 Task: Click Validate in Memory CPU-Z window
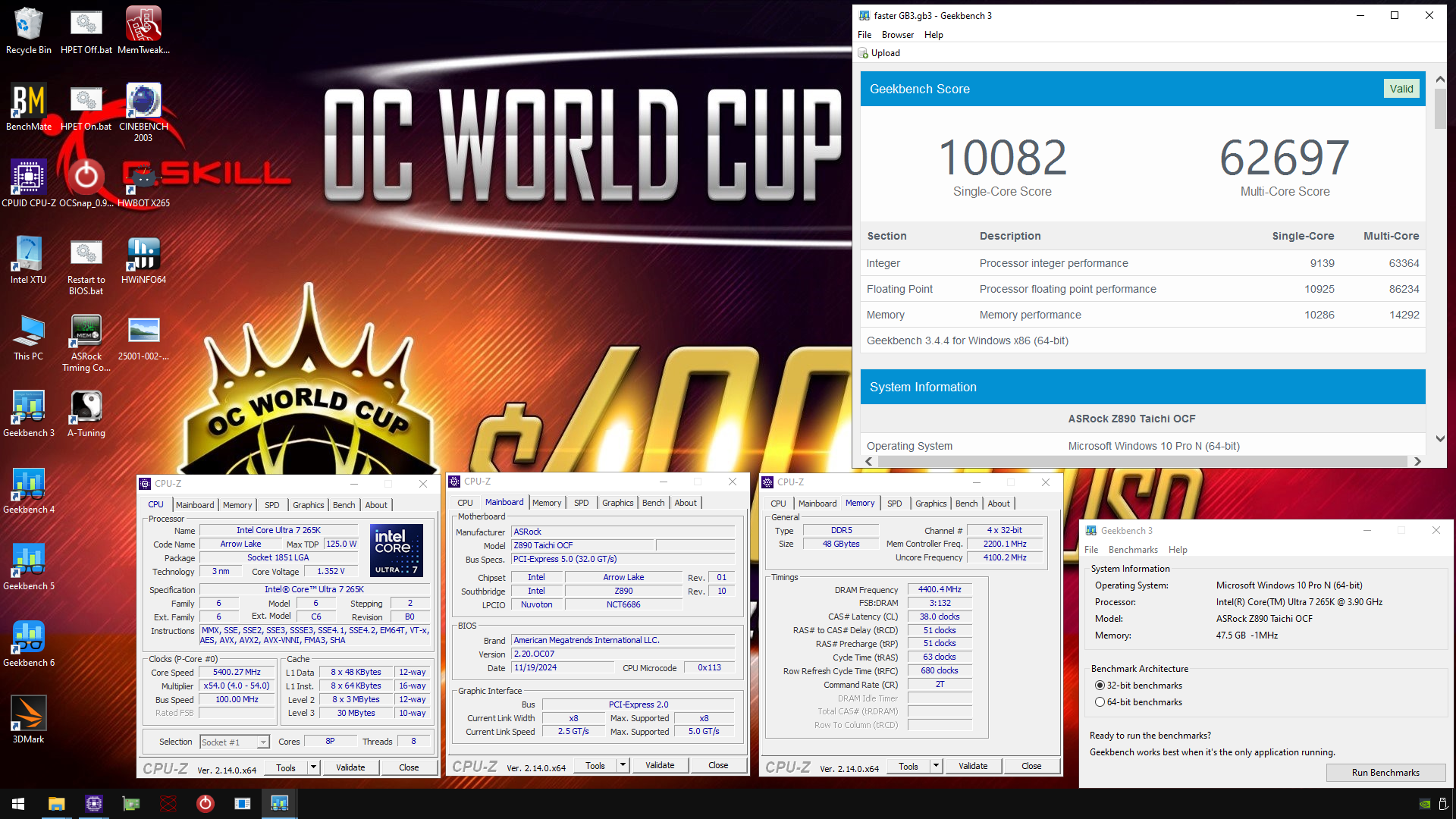click(x=973, y=766)
